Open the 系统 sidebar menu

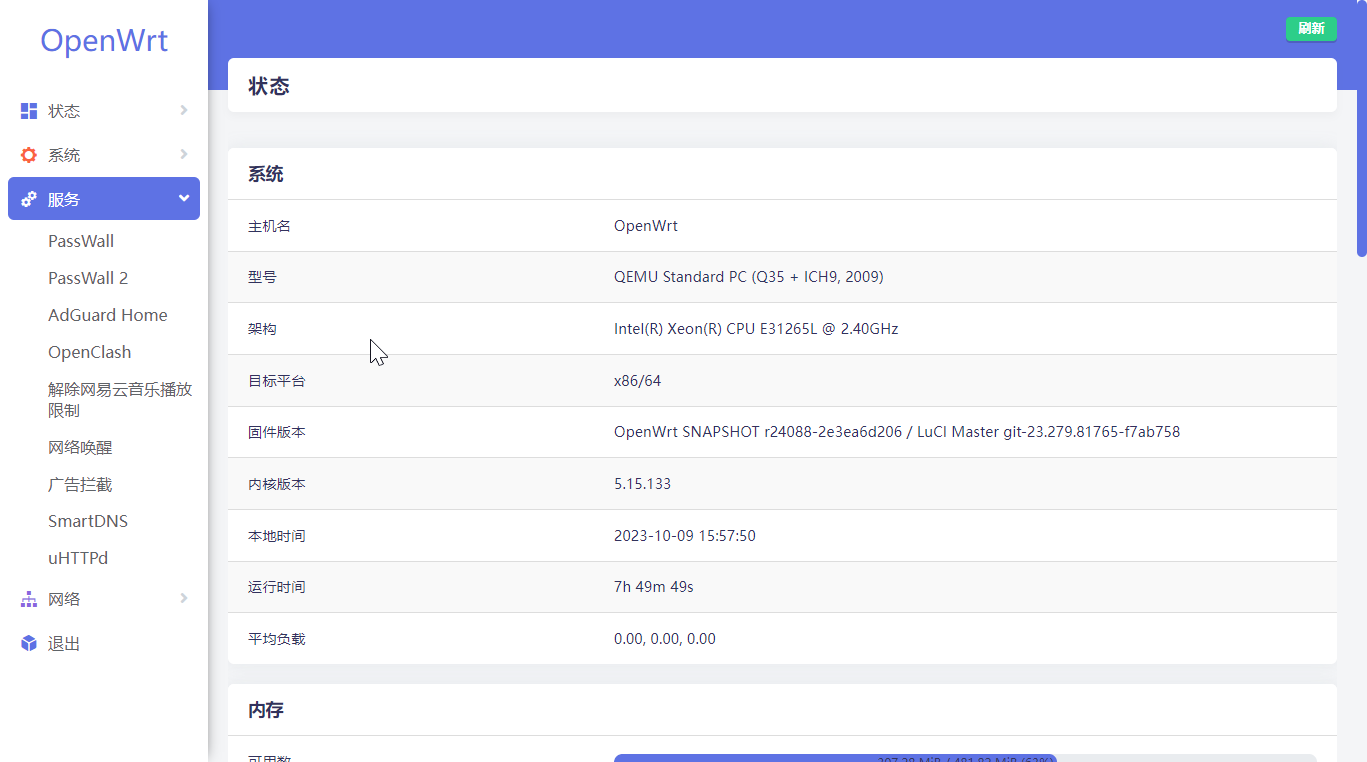pos(104,155)
